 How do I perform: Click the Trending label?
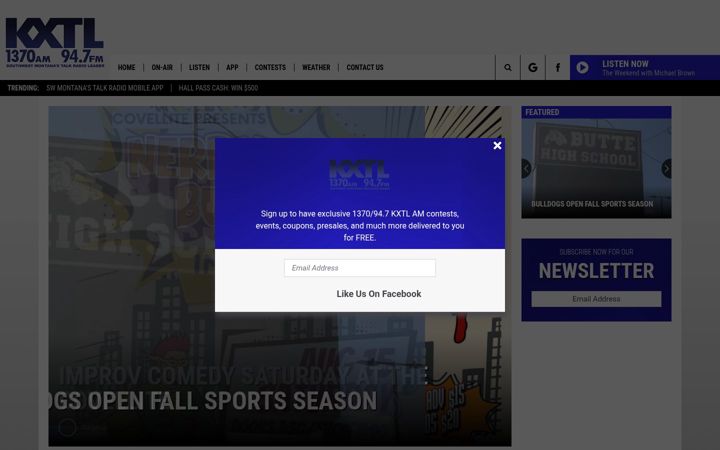tap(23, 88)
